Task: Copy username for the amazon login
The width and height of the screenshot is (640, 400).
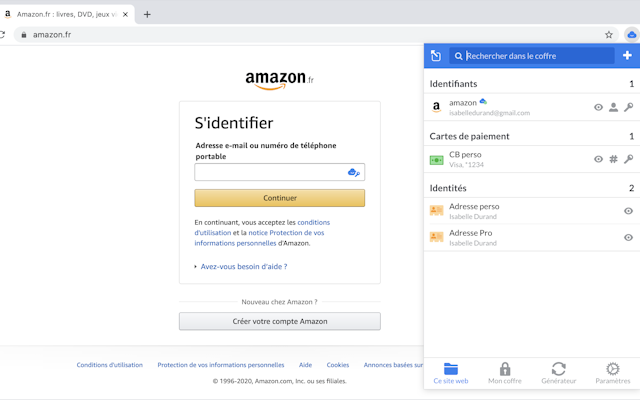Action: tap(613, 107)
